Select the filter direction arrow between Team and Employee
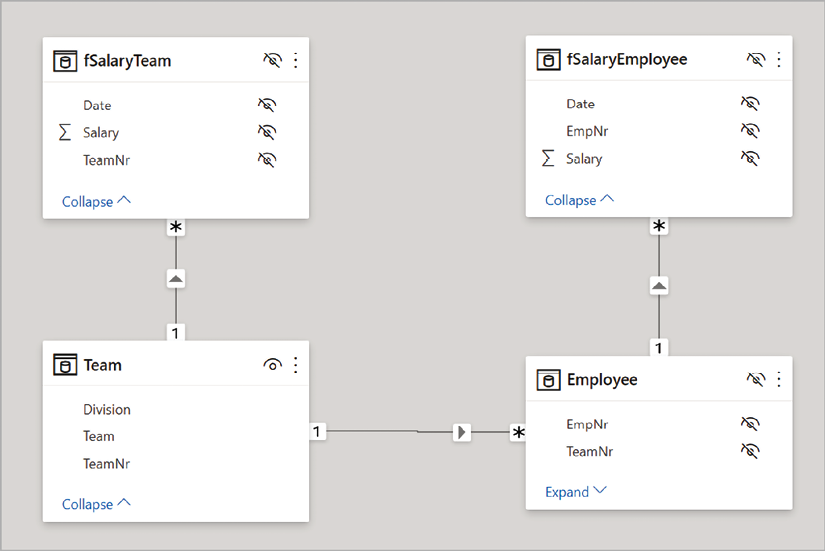 click(462, 432)
